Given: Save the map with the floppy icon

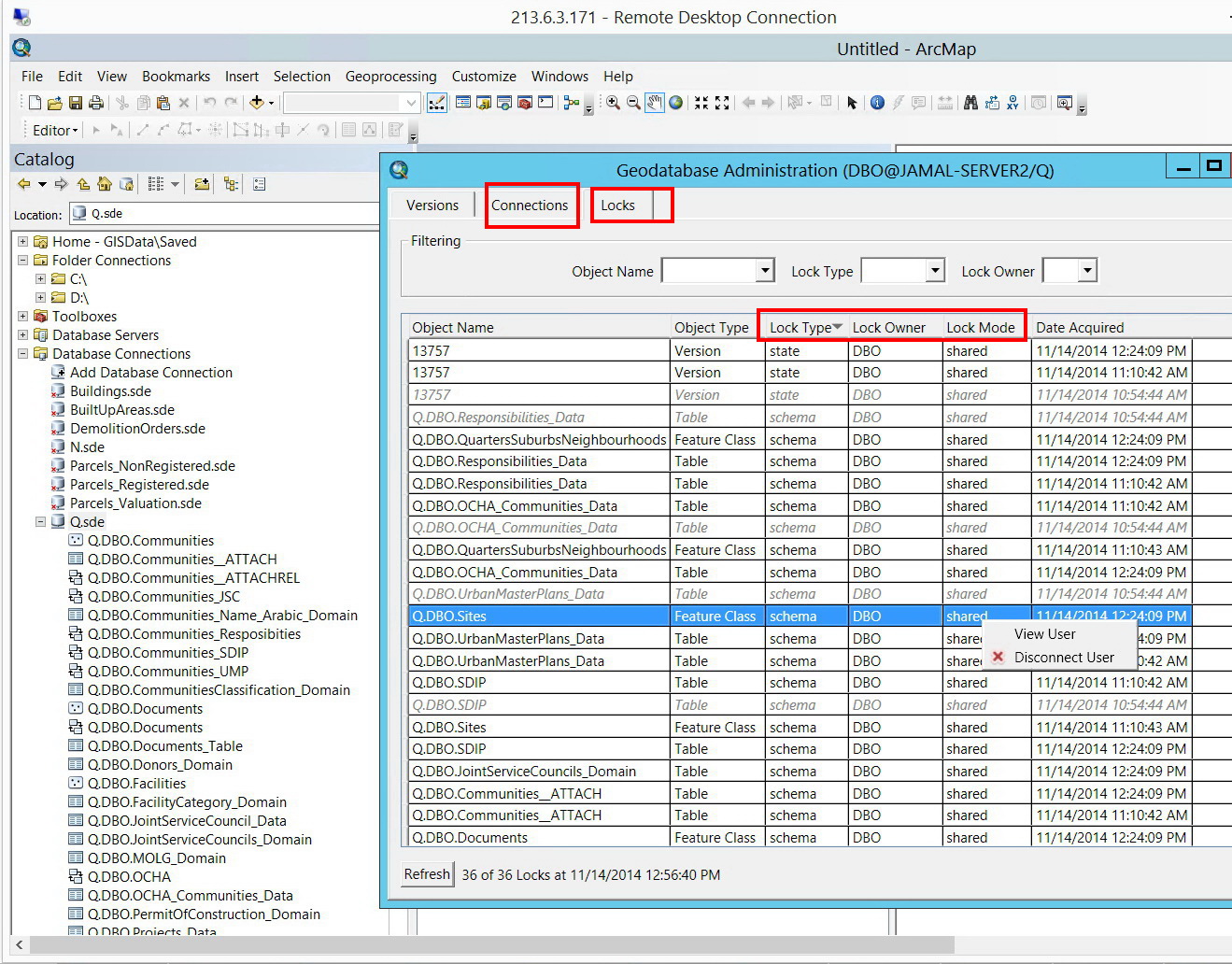Looking at the screenshot, I should click(76, 103).
